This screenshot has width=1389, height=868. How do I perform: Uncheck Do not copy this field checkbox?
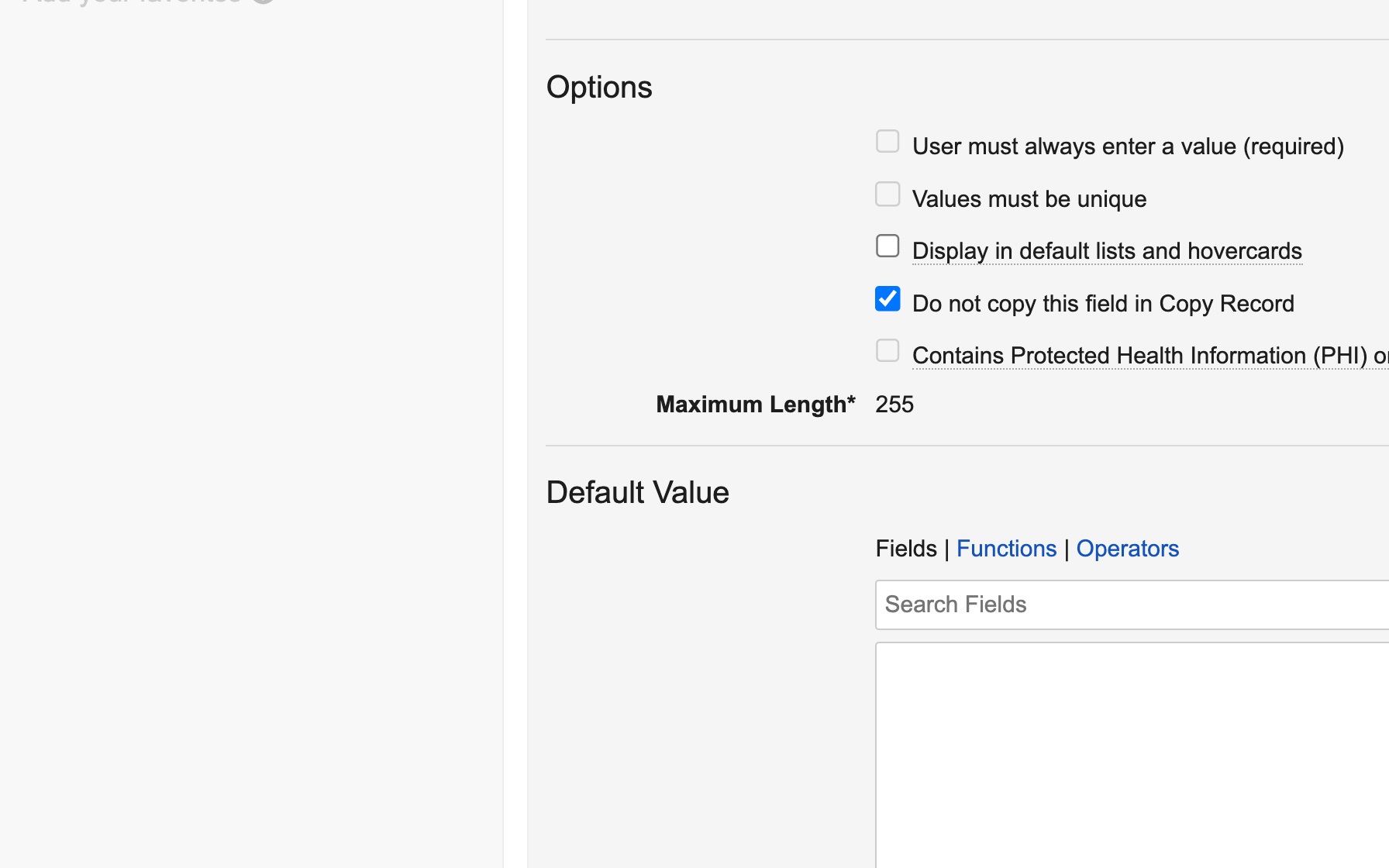[x=888, y=299]
